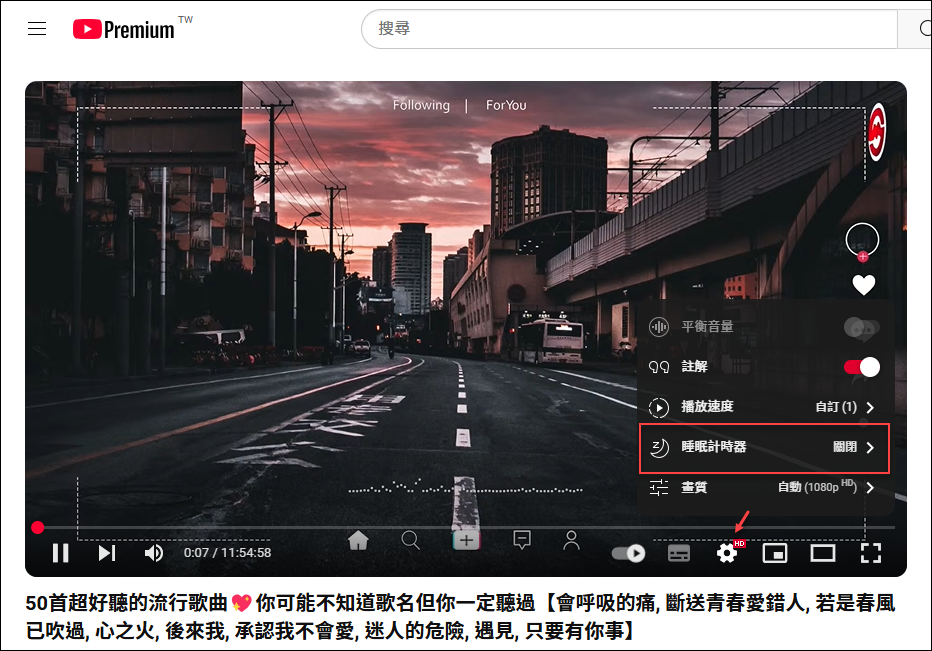Viewport: 932px width, 651px height.
Task: Expand chevron beside 自動 (1080p)
Action: (870, 488)
